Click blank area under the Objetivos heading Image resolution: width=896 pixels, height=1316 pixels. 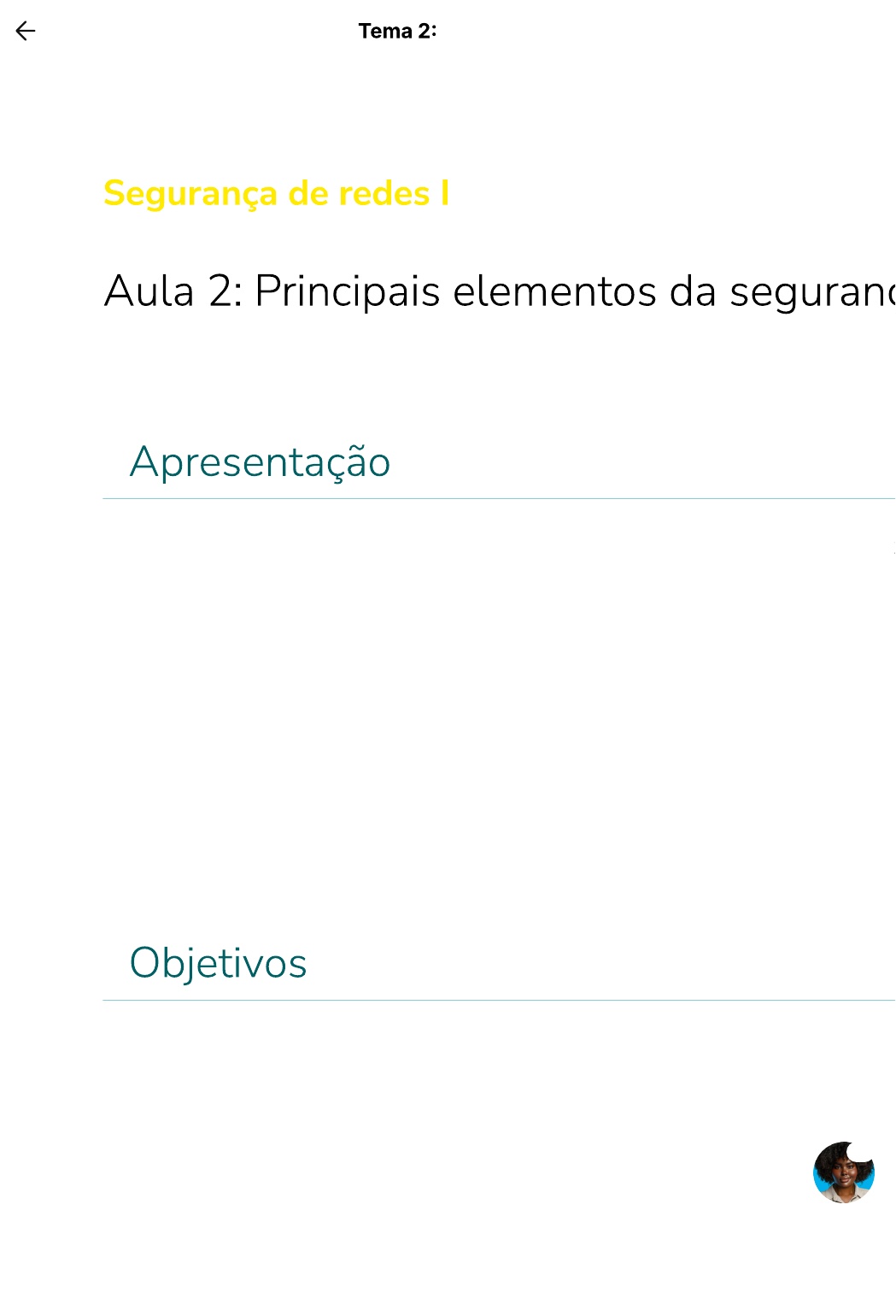tap(427, 1077)
